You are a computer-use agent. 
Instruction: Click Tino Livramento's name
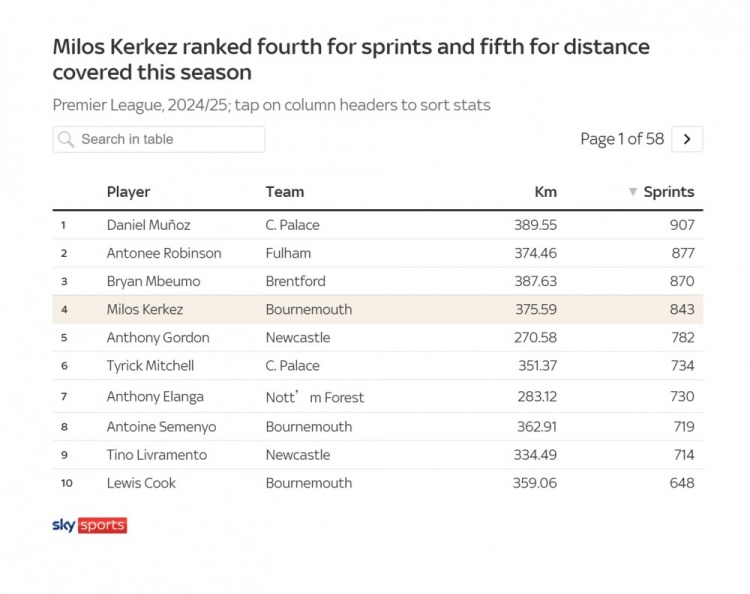tap(157, 454)
